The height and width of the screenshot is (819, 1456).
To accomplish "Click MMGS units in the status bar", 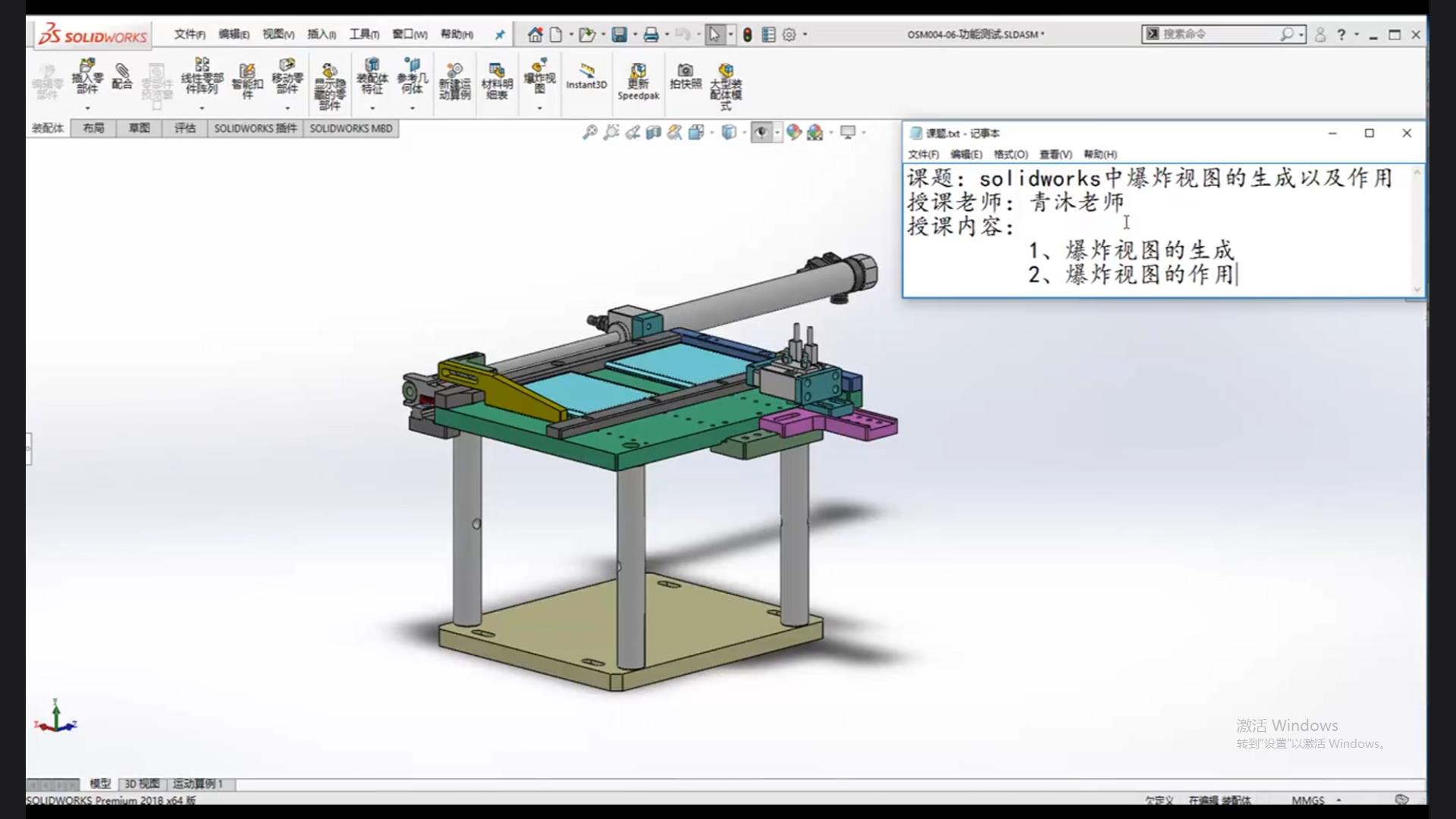I will 1308,799.
